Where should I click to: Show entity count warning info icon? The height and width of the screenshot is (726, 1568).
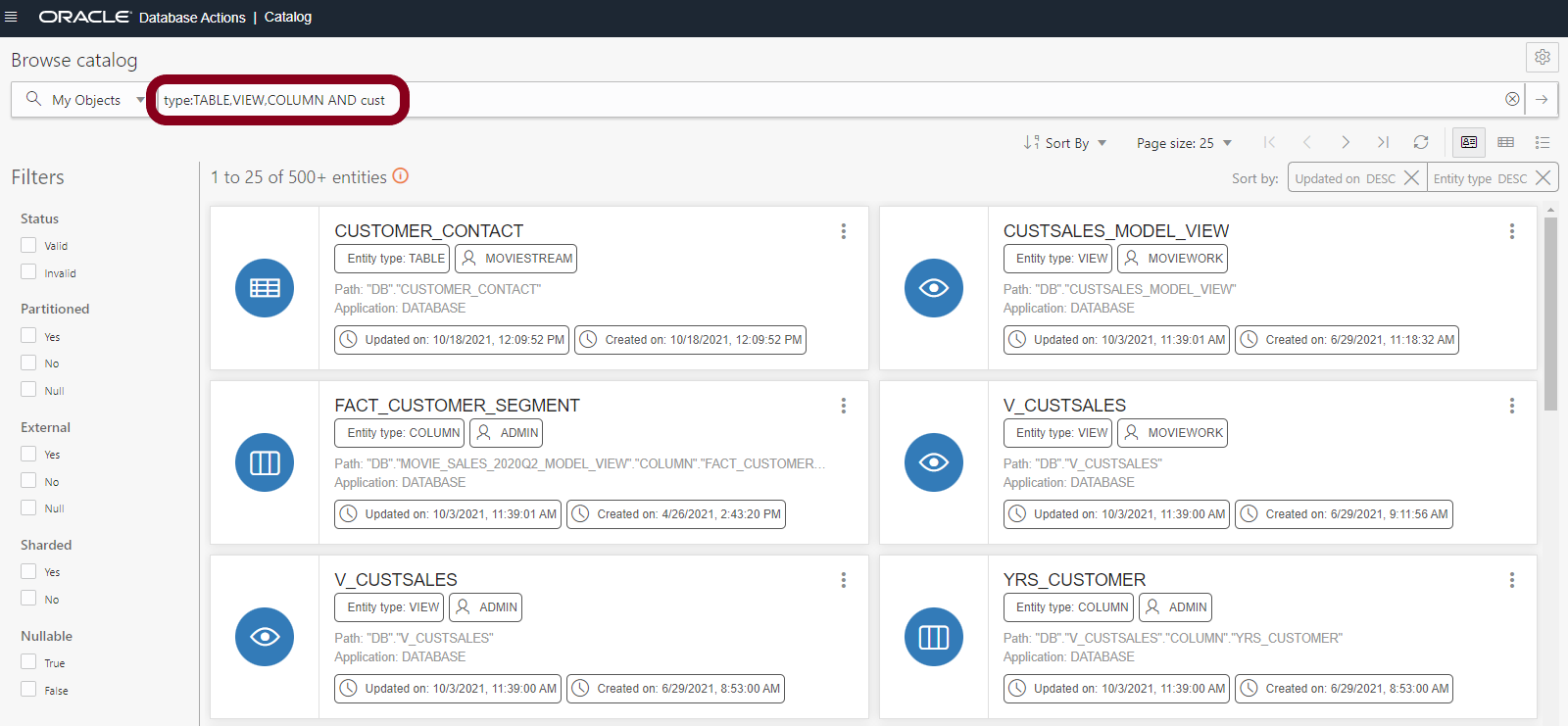(x=400, y=175)
